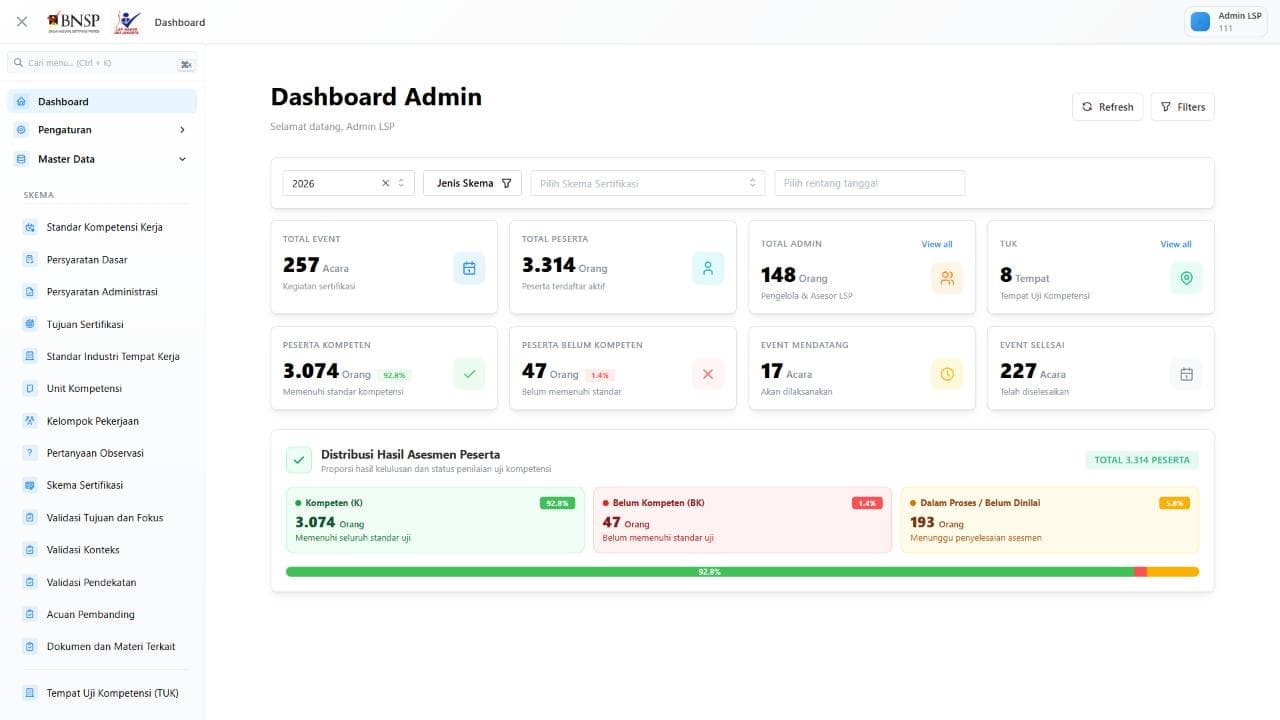Click the Standar Kompetensi Kerja icon

pos(29,227)
